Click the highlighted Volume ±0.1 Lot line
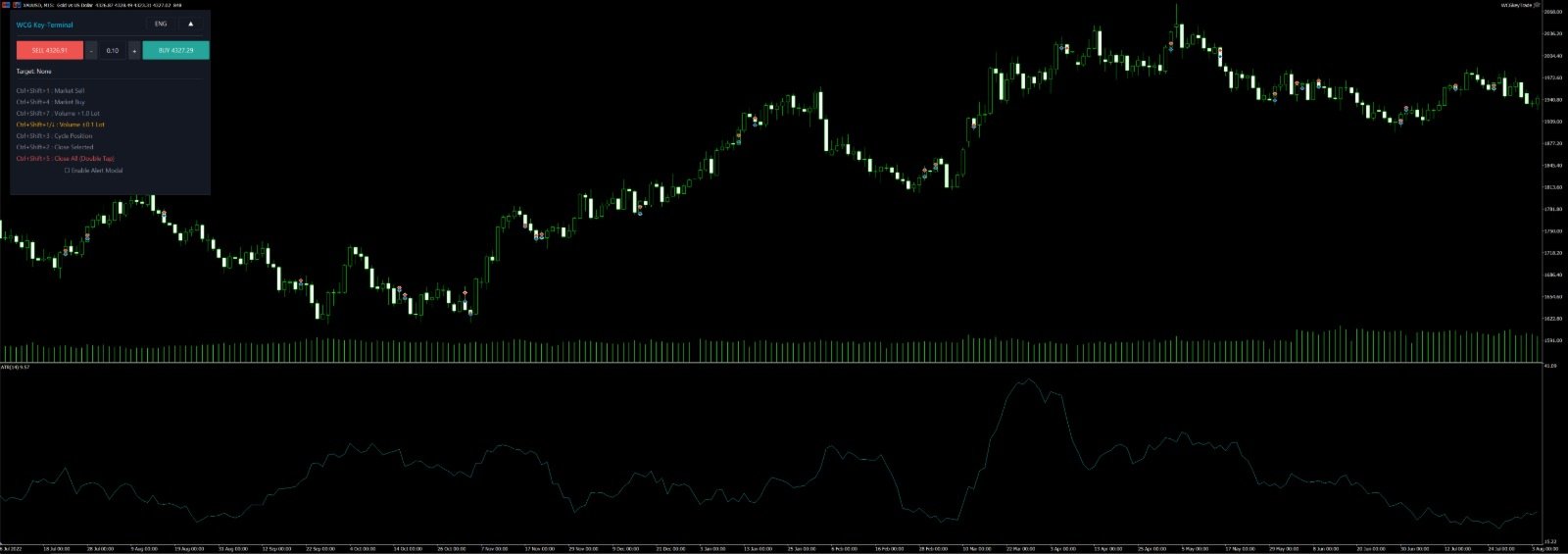 coord(60,125)
